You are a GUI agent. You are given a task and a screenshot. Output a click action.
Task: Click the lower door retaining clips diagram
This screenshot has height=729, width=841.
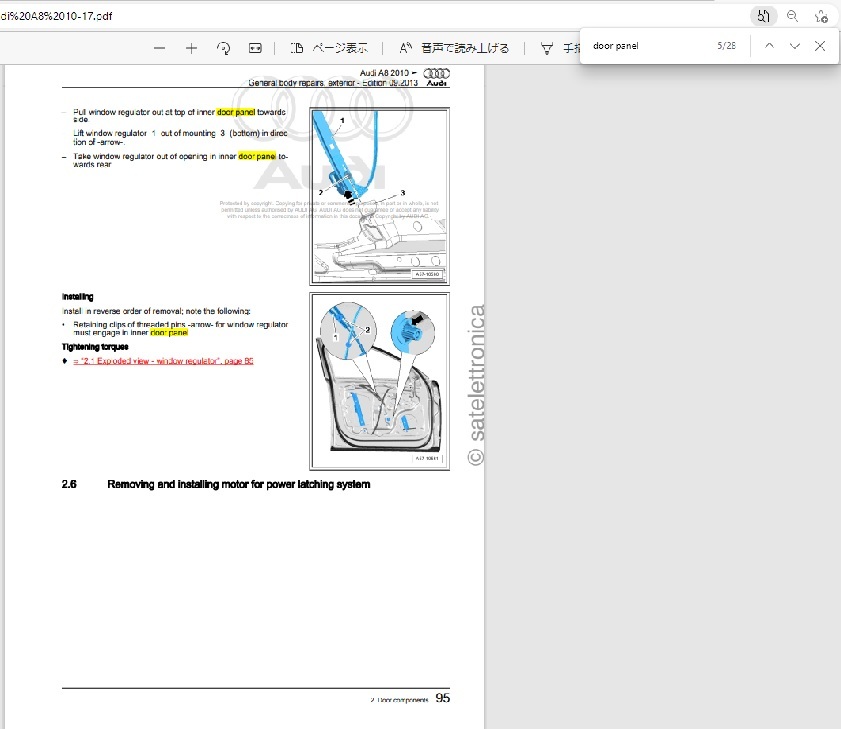pos(379,380)
